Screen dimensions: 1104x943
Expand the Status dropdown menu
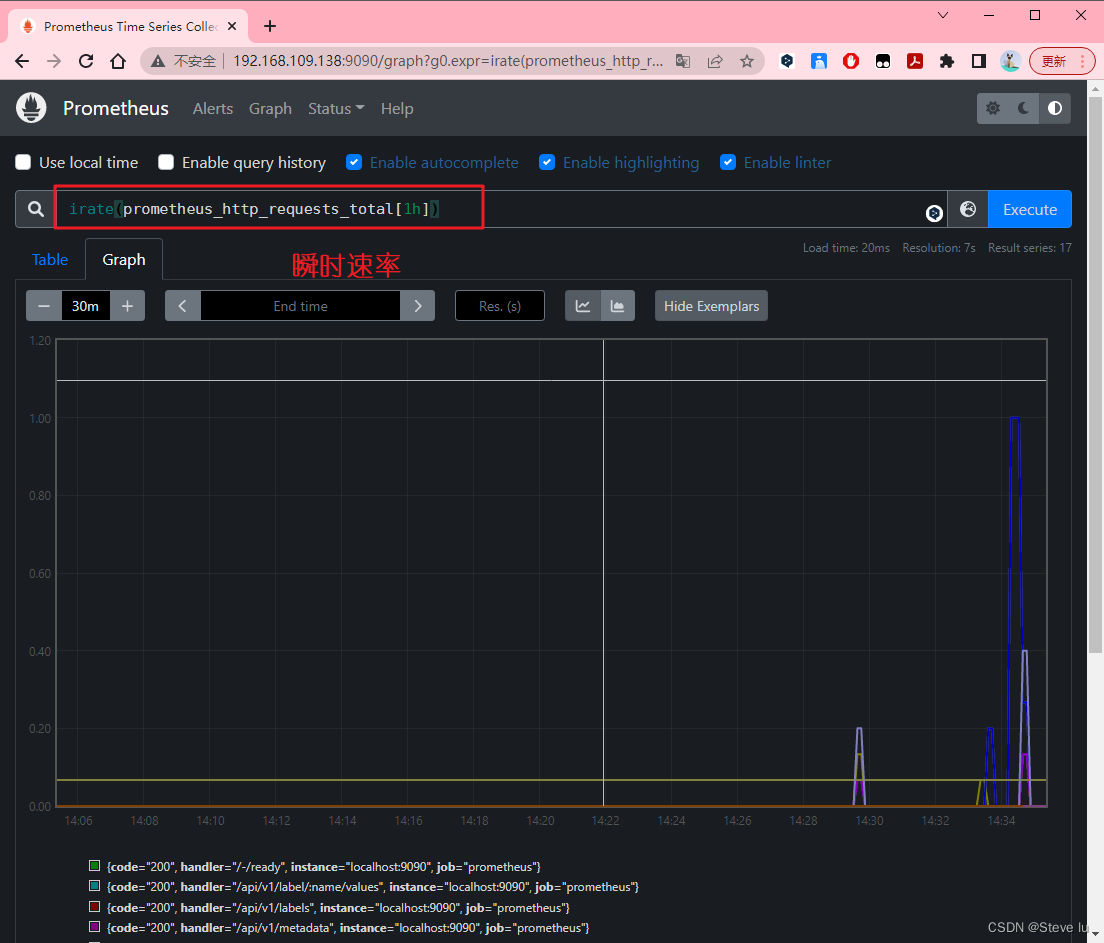[336, 108]
